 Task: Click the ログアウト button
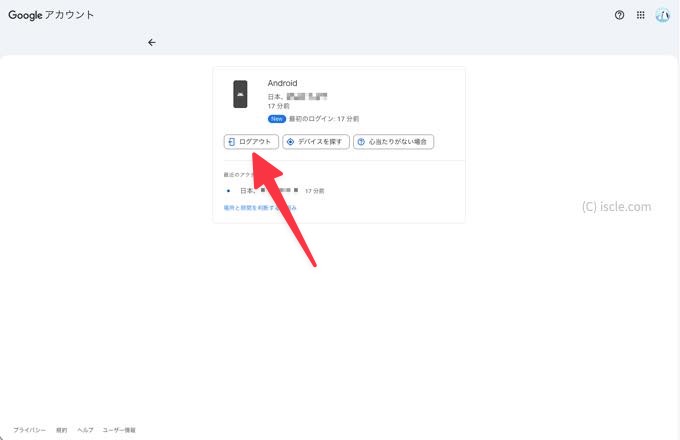point(251,142)
